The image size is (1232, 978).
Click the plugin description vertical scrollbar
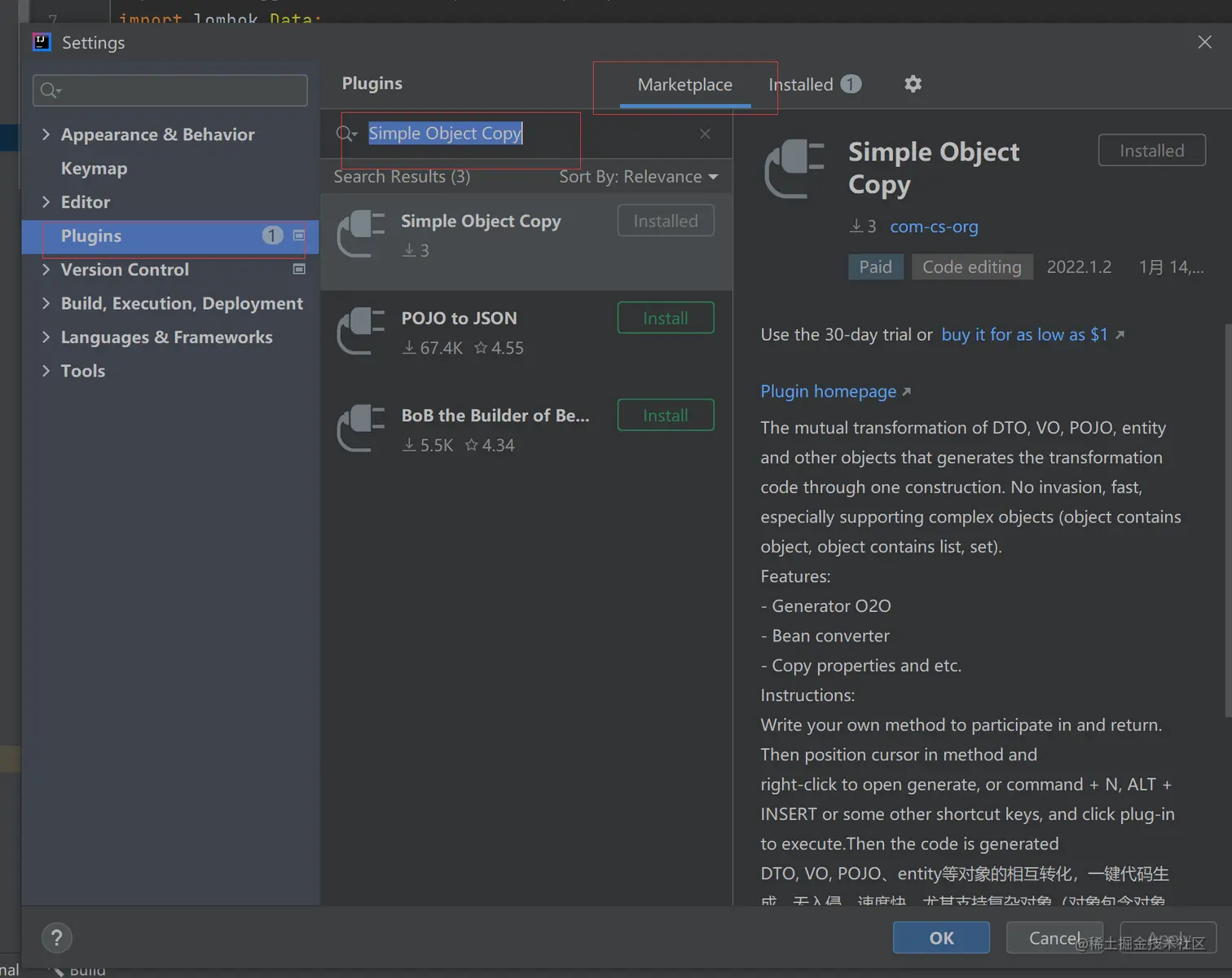(1228, 522)
